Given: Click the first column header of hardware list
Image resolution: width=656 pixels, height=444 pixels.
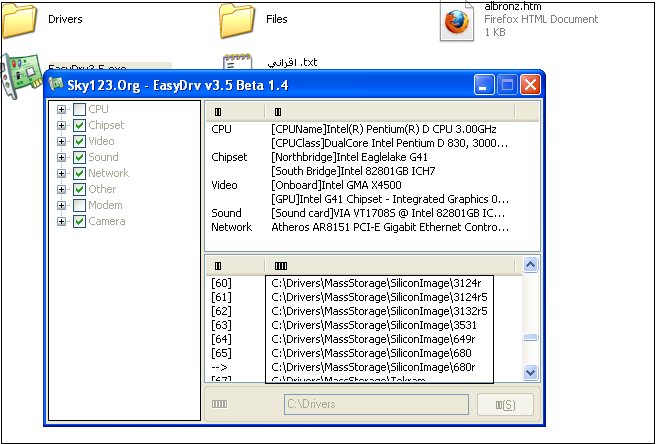Looking at the screenshot, I should [x=235, y=112].
